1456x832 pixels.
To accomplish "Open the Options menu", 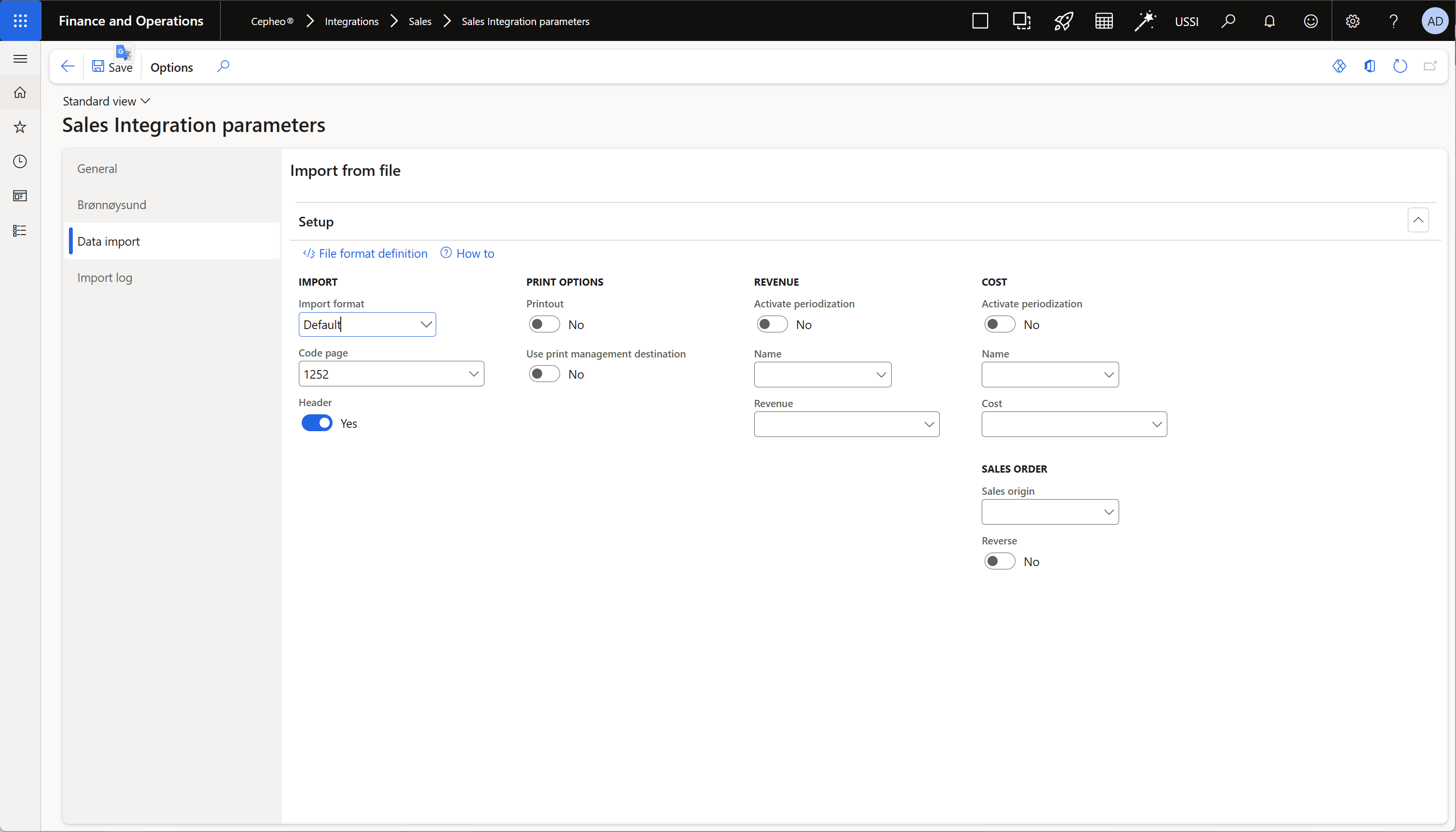I will pos(172,67).
